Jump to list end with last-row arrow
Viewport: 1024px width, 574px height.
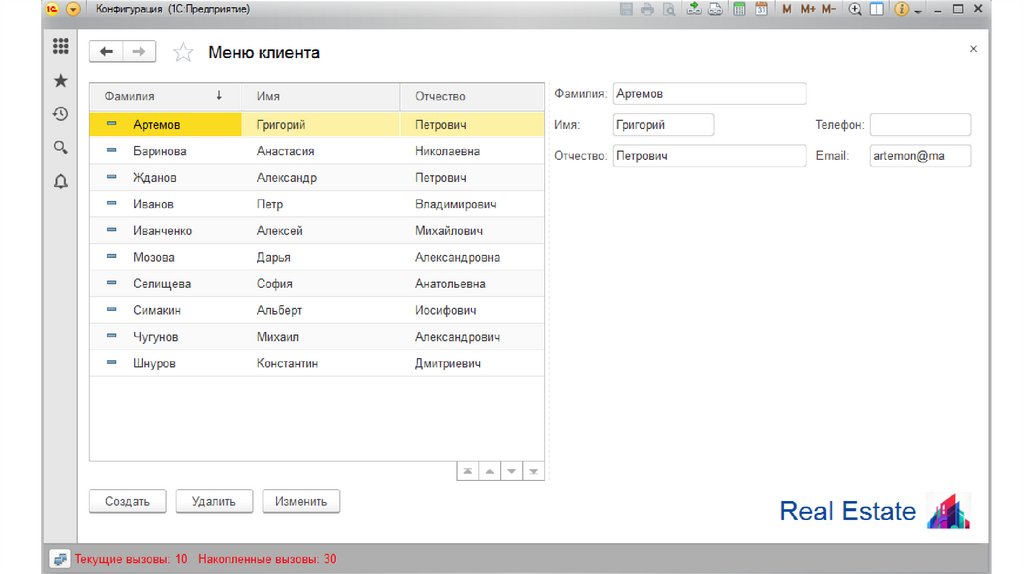click(x=534, y=471)
